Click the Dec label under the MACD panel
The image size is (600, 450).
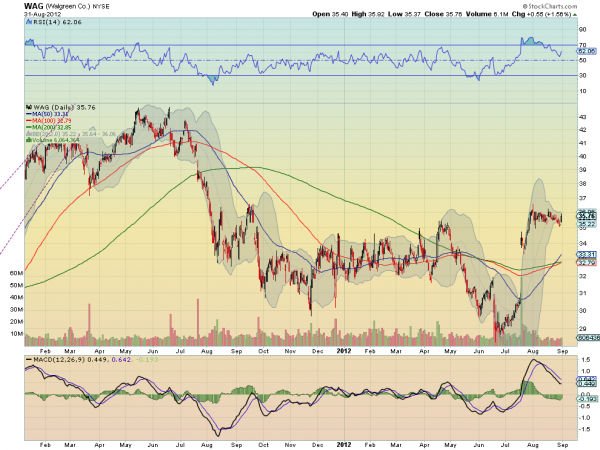pyautogui.click(x=317, y=445)
